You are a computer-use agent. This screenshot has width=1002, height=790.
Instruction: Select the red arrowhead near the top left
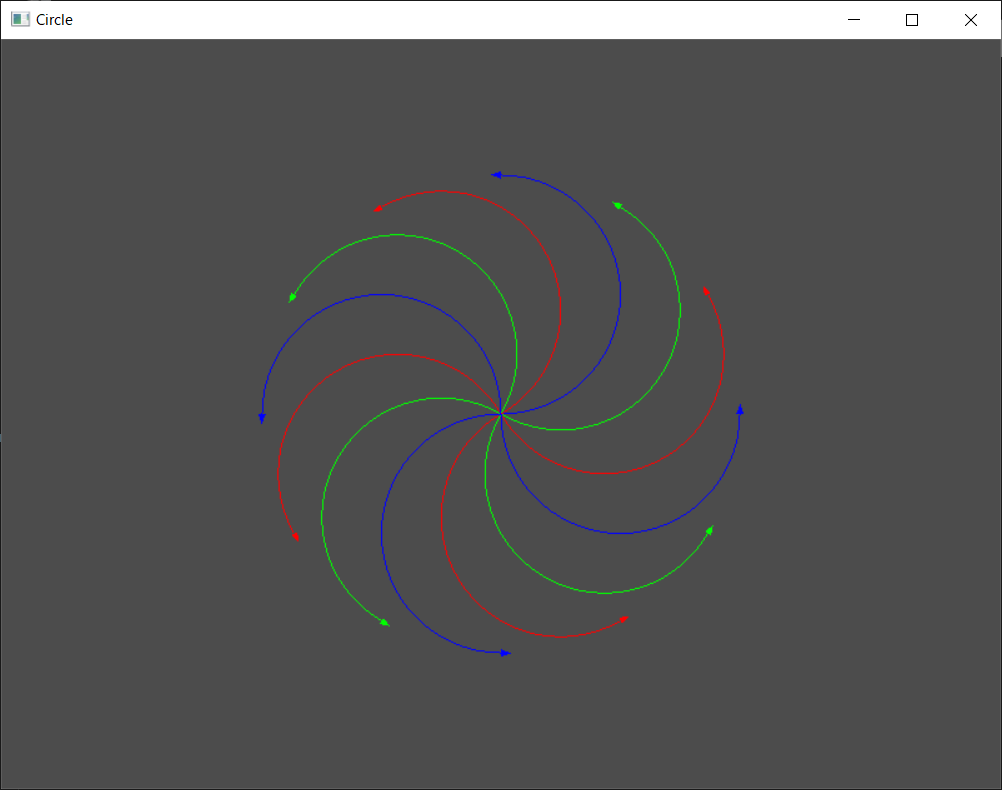tap(377, 208)
